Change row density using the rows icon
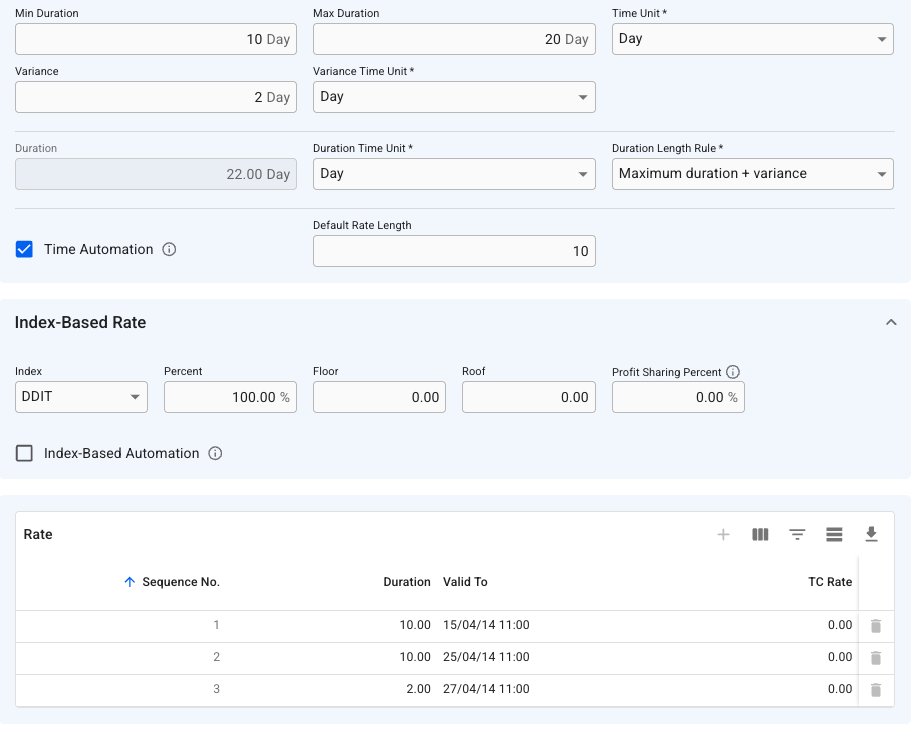This screenshot has width=918, height=731. point(834,535)
